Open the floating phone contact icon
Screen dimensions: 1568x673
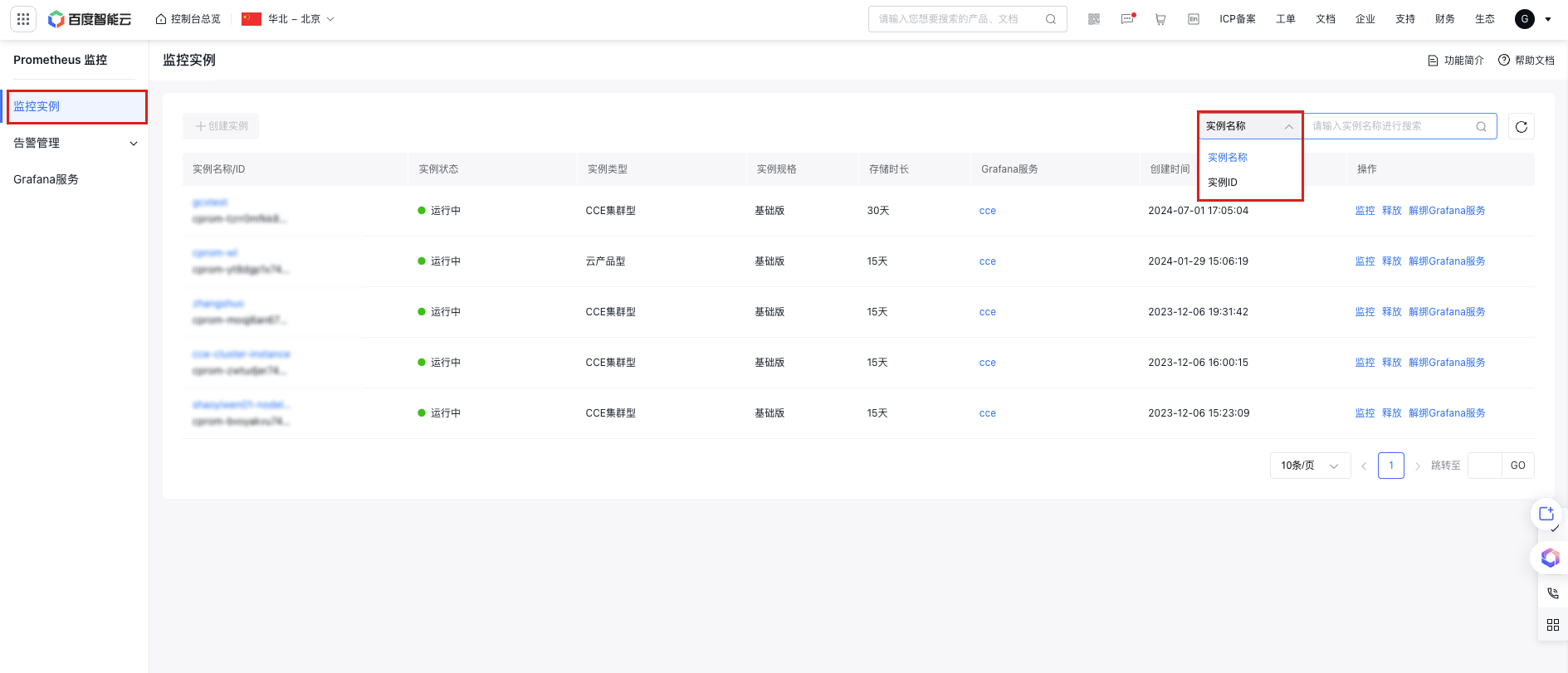click(x=1553, y=593)
